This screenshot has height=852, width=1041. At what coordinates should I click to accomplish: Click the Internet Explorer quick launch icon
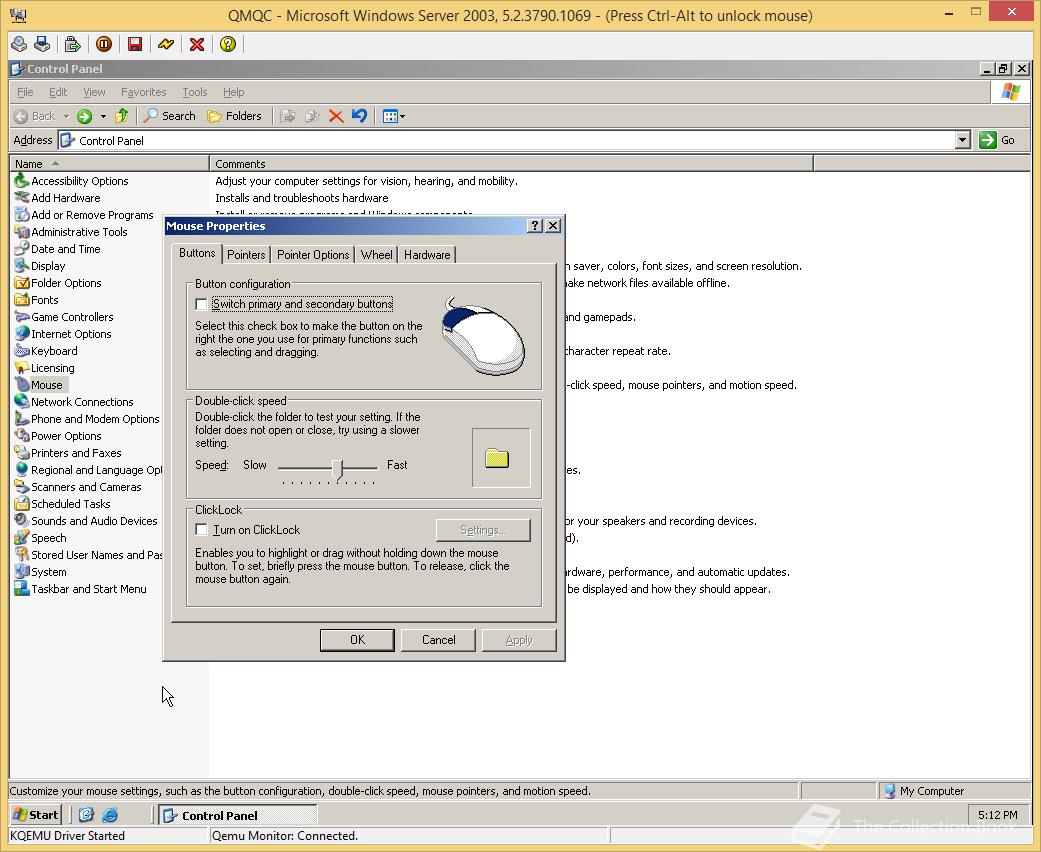point(110,815)
